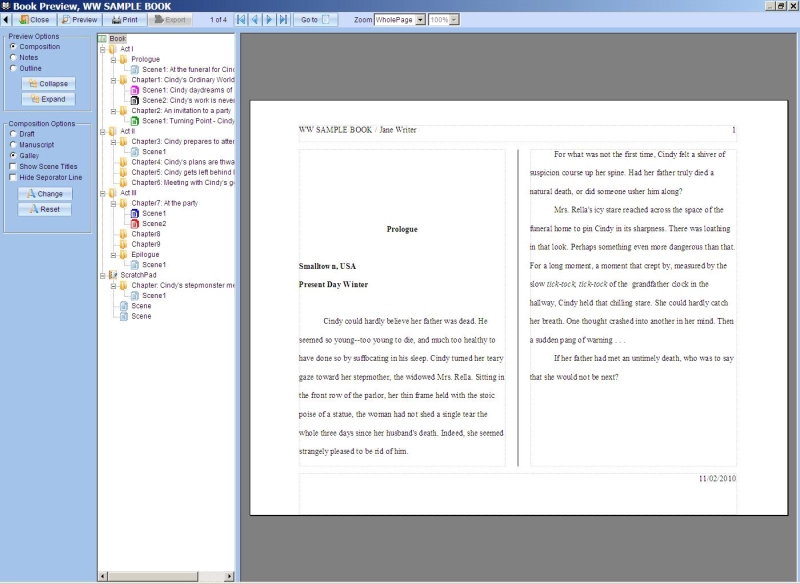The height and width of the screenshot is (584, 800).
Task: Click the red Scene2 icon under Chapter7
Action: 135,223
